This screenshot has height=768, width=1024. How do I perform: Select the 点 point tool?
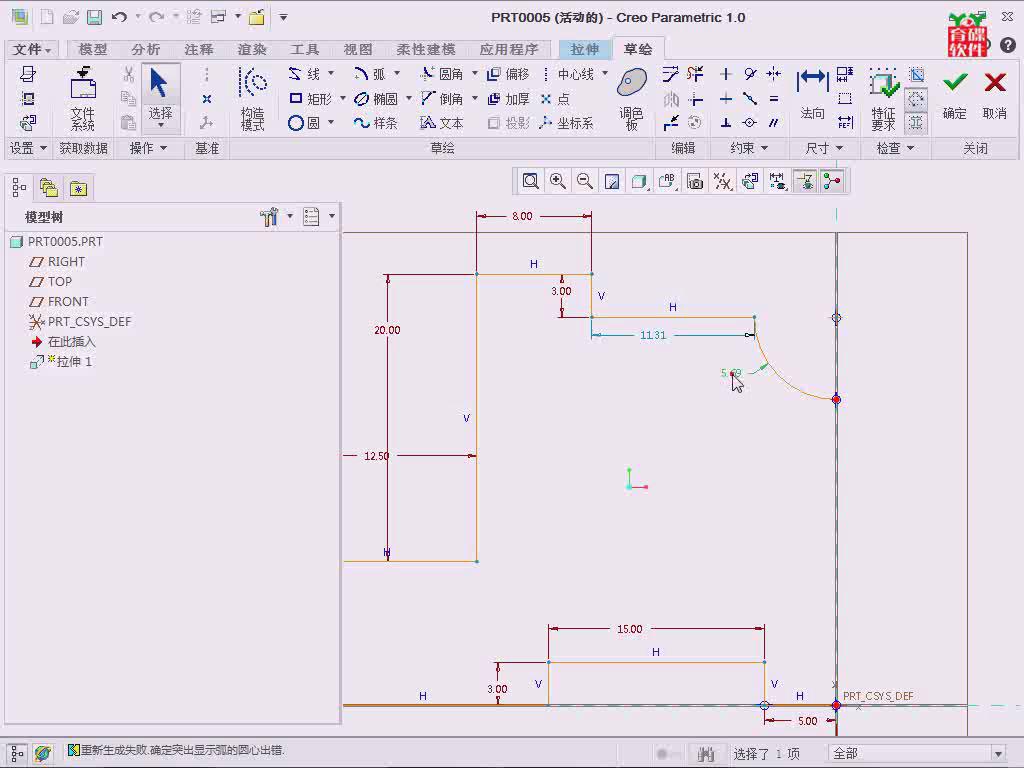pos(555,99)
